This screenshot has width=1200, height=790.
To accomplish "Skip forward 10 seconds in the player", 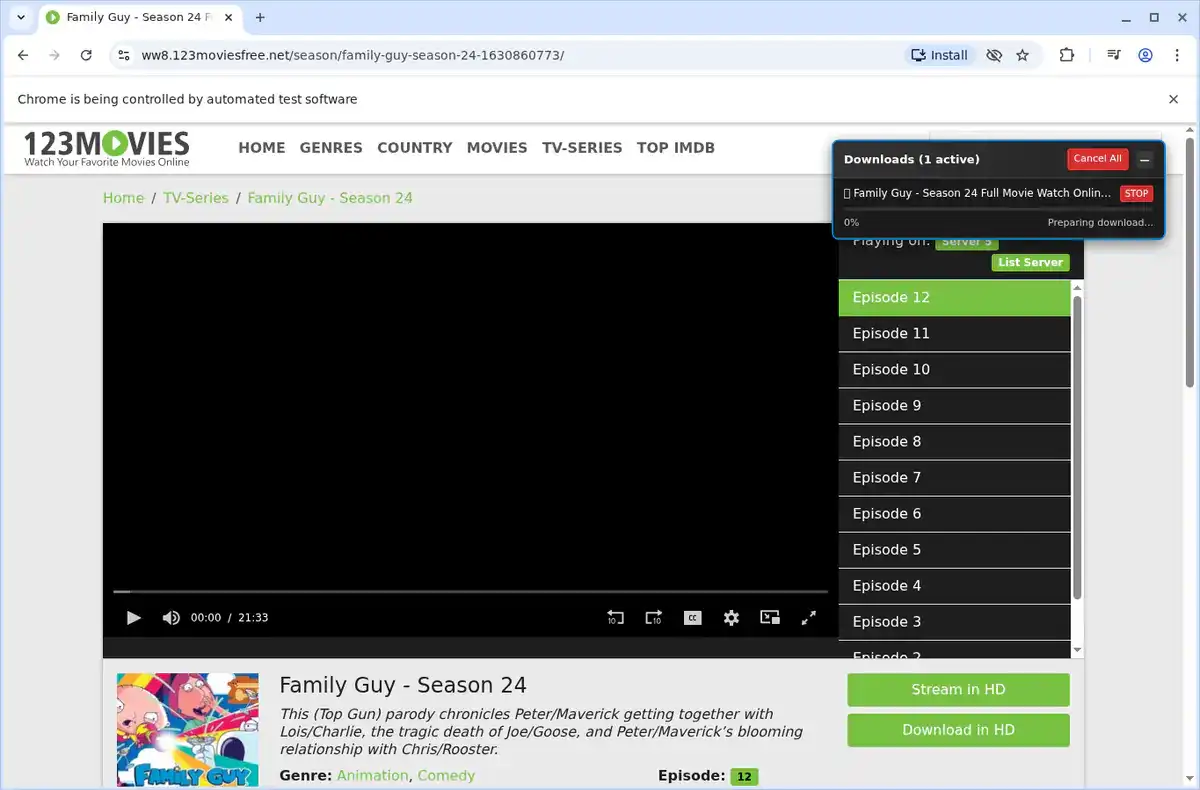I will point(653,618).
